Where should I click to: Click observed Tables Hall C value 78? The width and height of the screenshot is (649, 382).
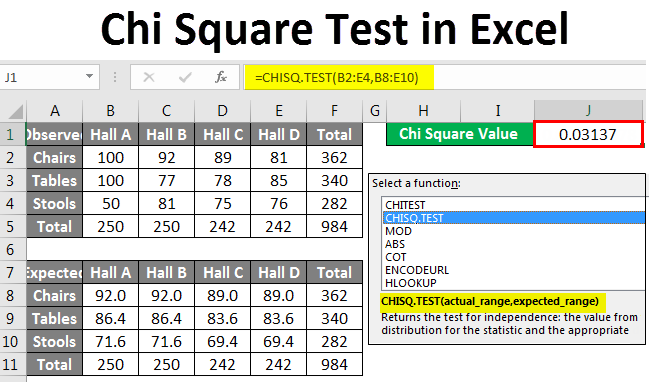[222, 180]
